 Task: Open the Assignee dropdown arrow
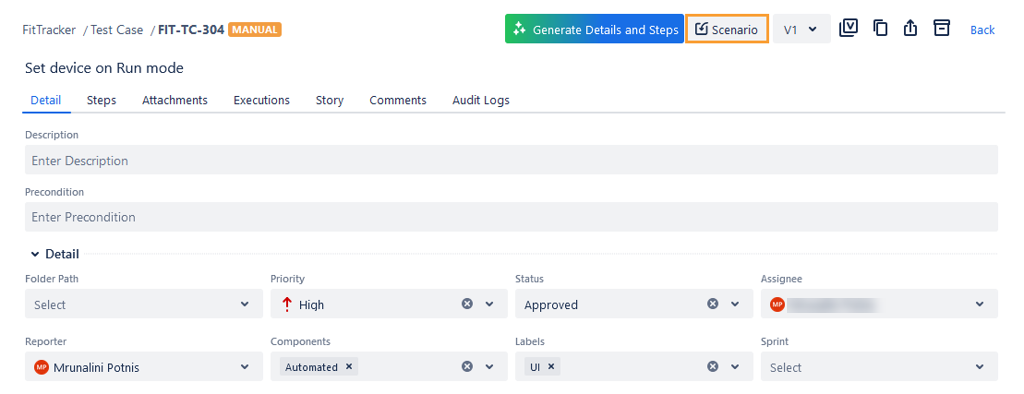pyautogui.click(x=980, y=304)
